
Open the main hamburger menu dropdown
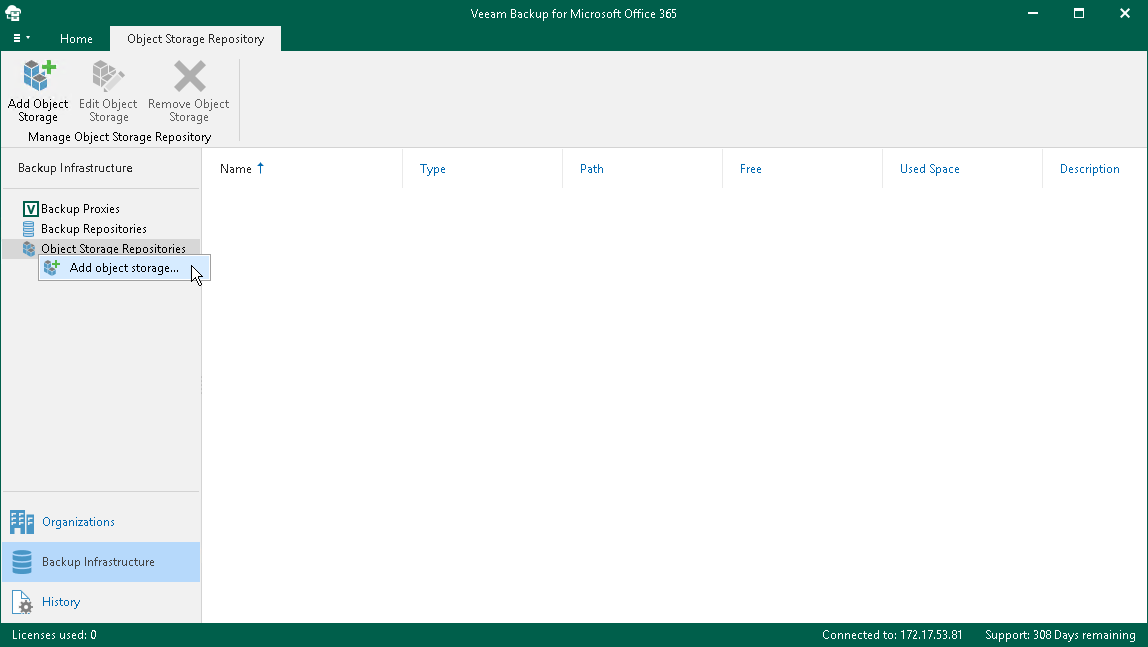(x=21, y=38)
